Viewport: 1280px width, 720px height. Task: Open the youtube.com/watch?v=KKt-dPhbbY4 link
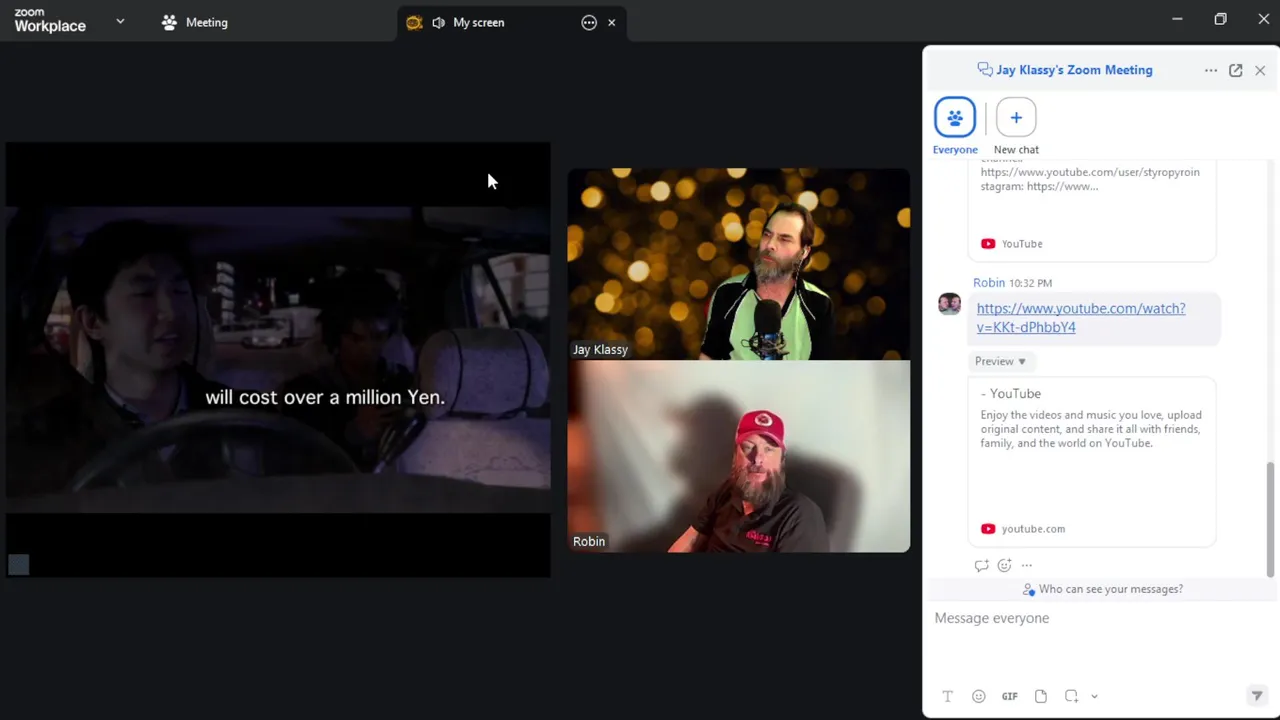(x=1081, y=318)
